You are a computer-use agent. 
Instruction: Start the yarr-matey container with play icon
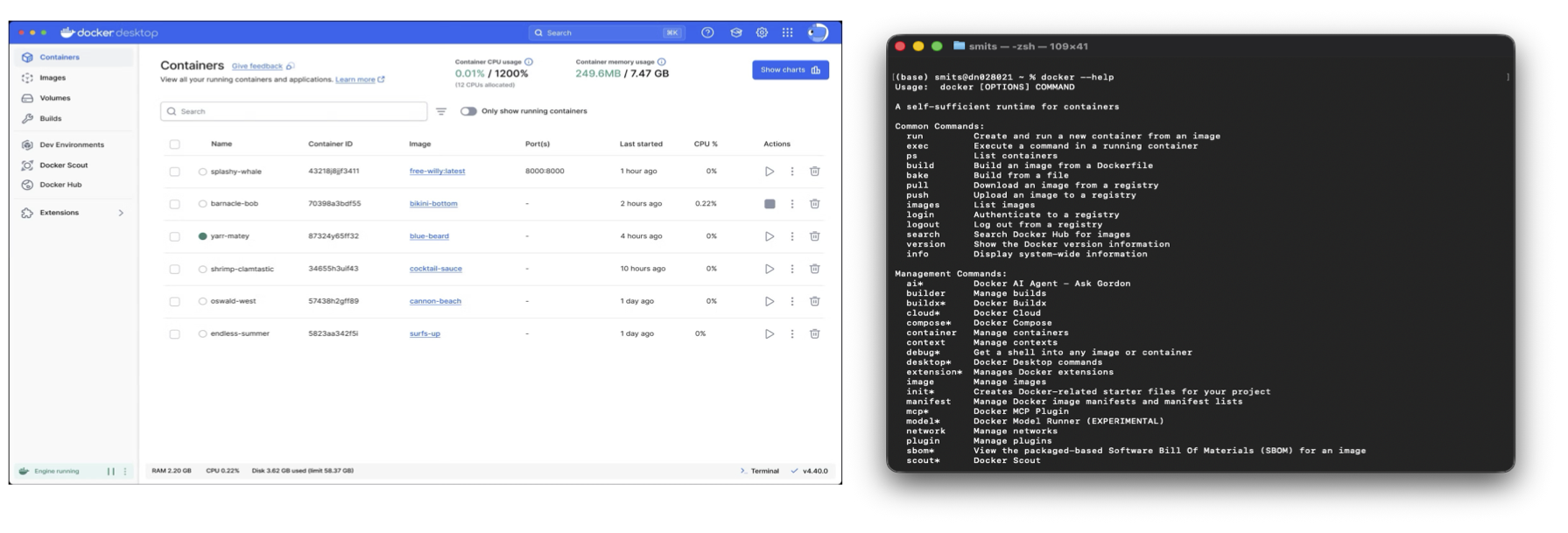(x=769, y=236)
